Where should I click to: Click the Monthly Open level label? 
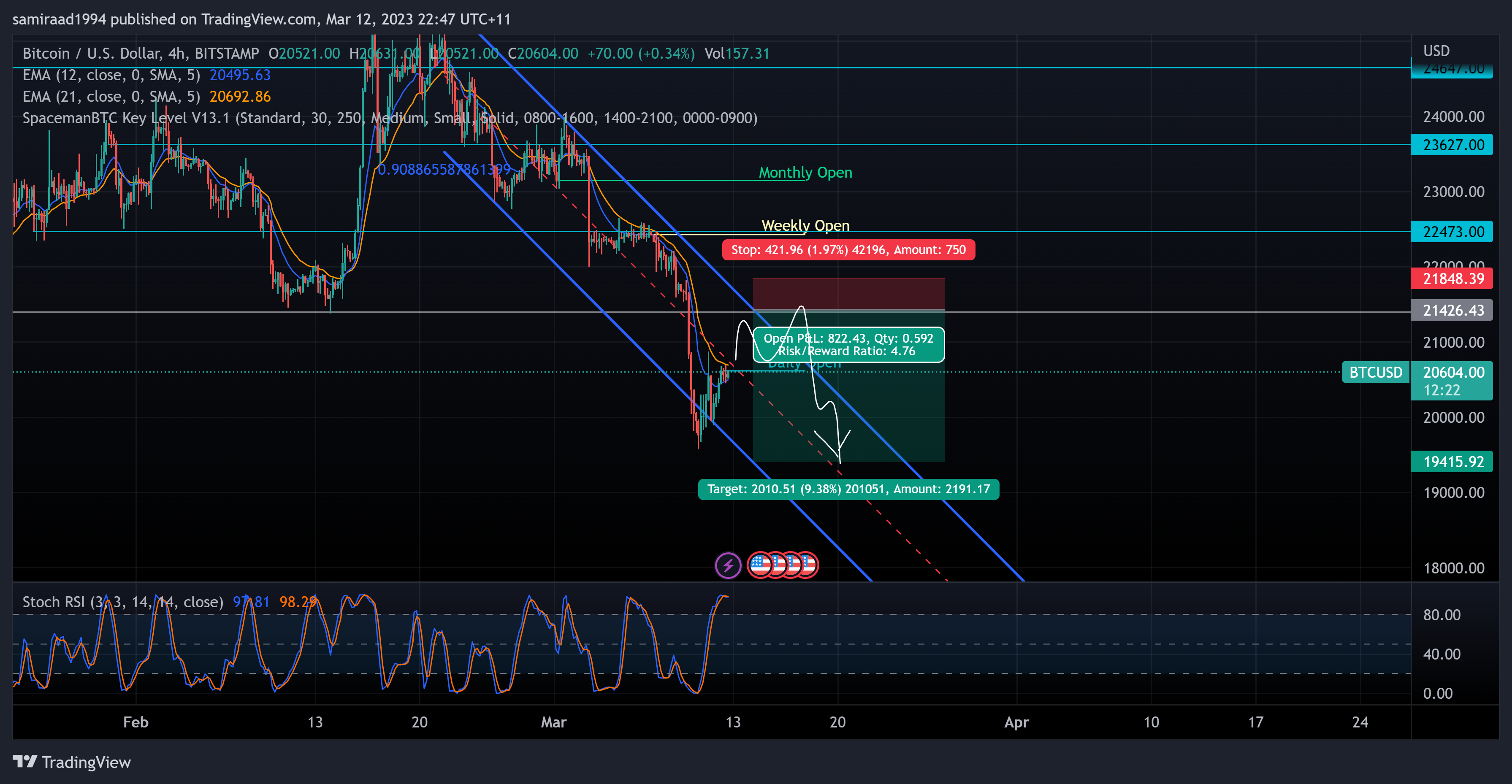tap(805, 173)
